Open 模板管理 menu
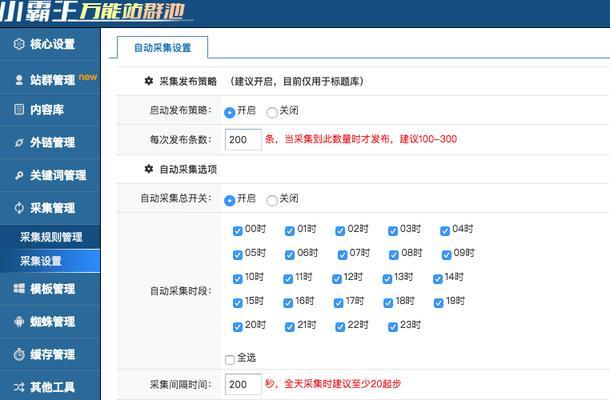 click(x=50, y=288)
